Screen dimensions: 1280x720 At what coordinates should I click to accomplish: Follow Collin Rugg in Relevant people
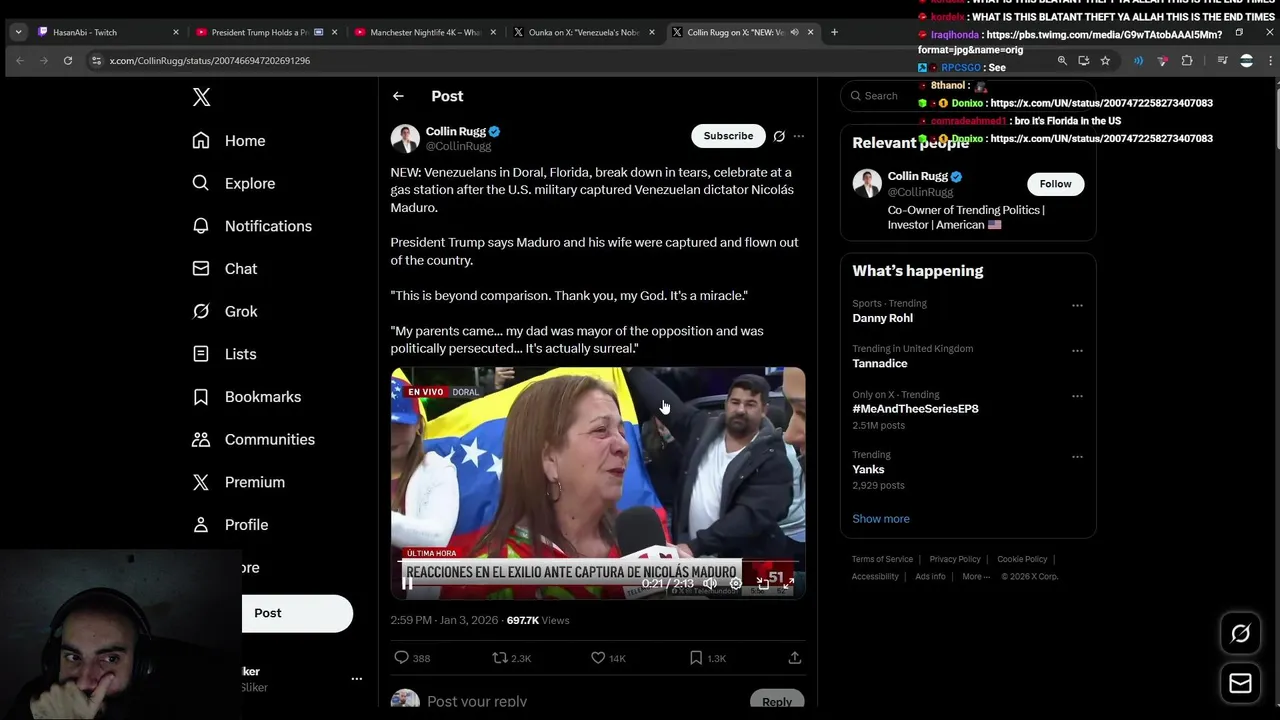click(x=1055, y=184)
